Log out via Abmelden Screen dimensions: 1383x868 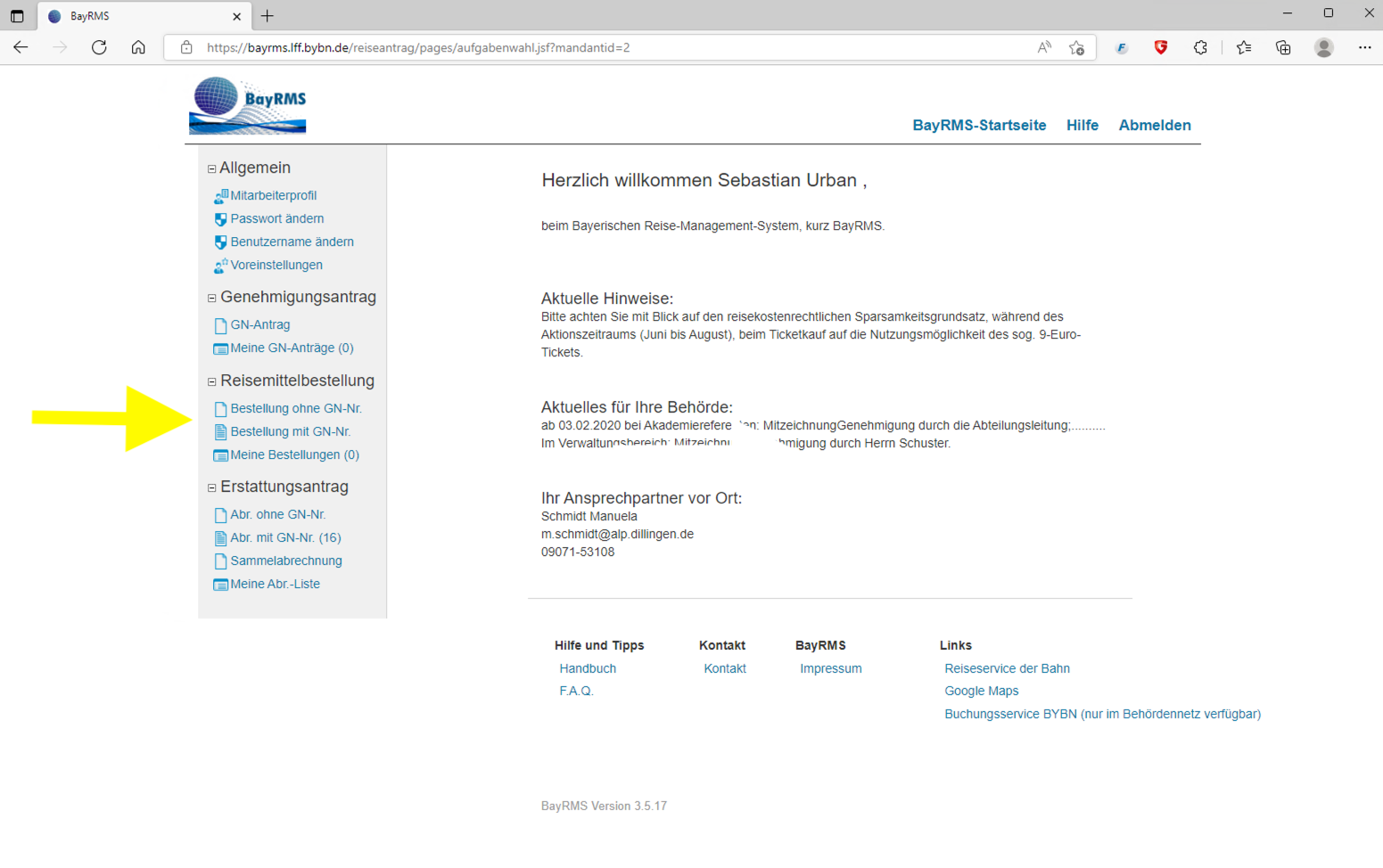1154,126
